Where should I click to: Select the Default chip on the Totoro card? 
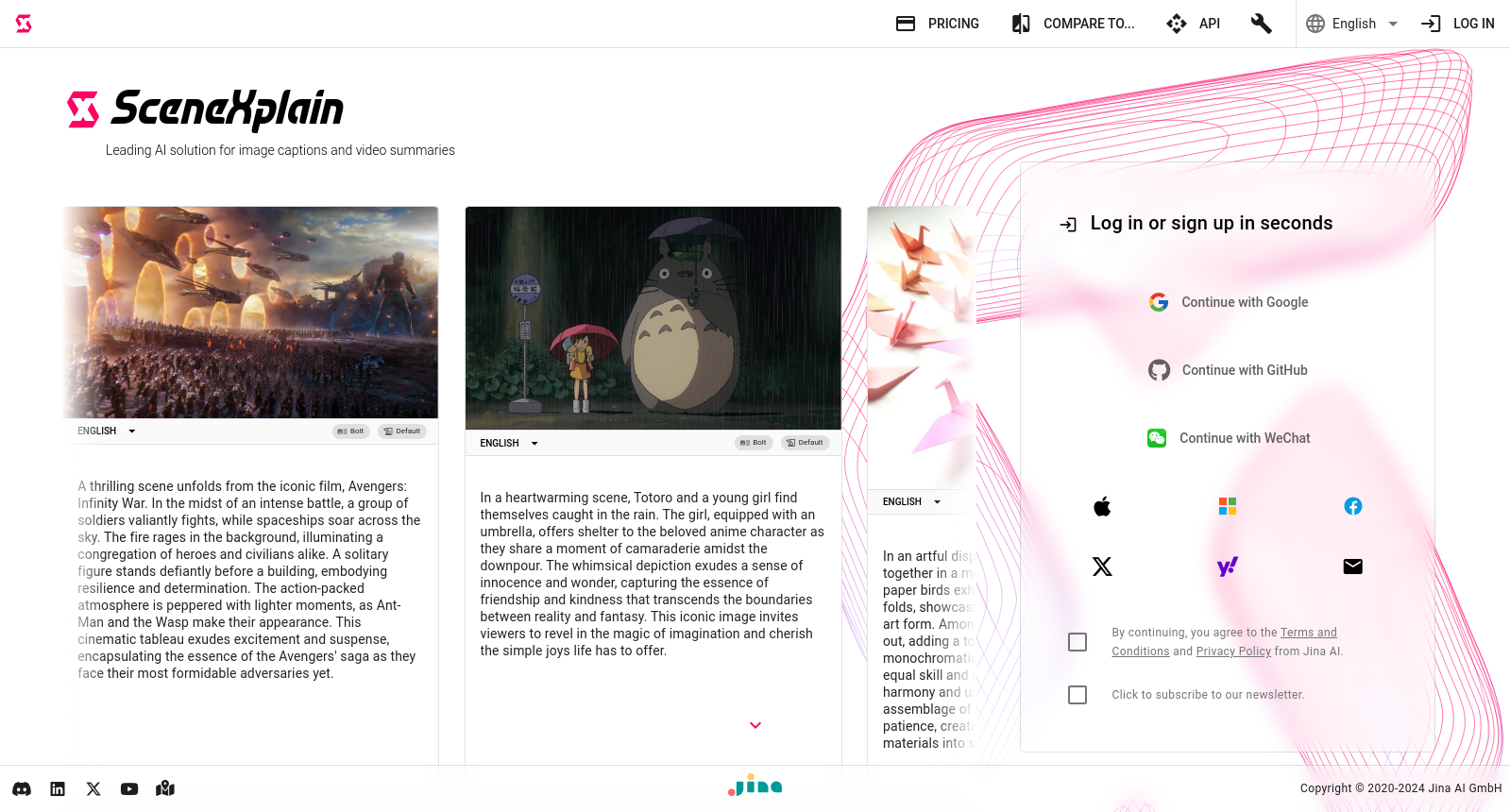tap(805, 443)
